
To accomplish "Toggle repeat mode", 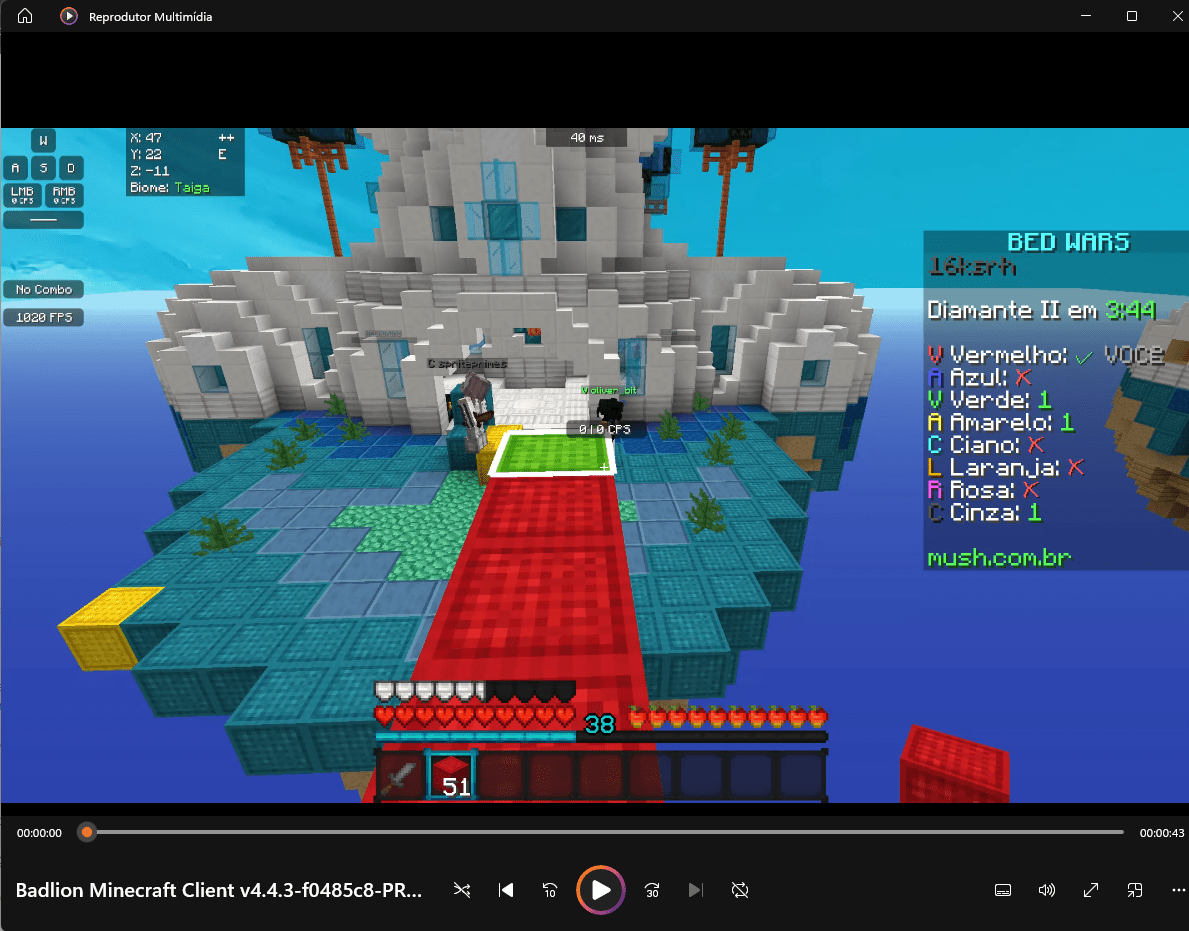I will pyautogui.click(x=739, y=890).
